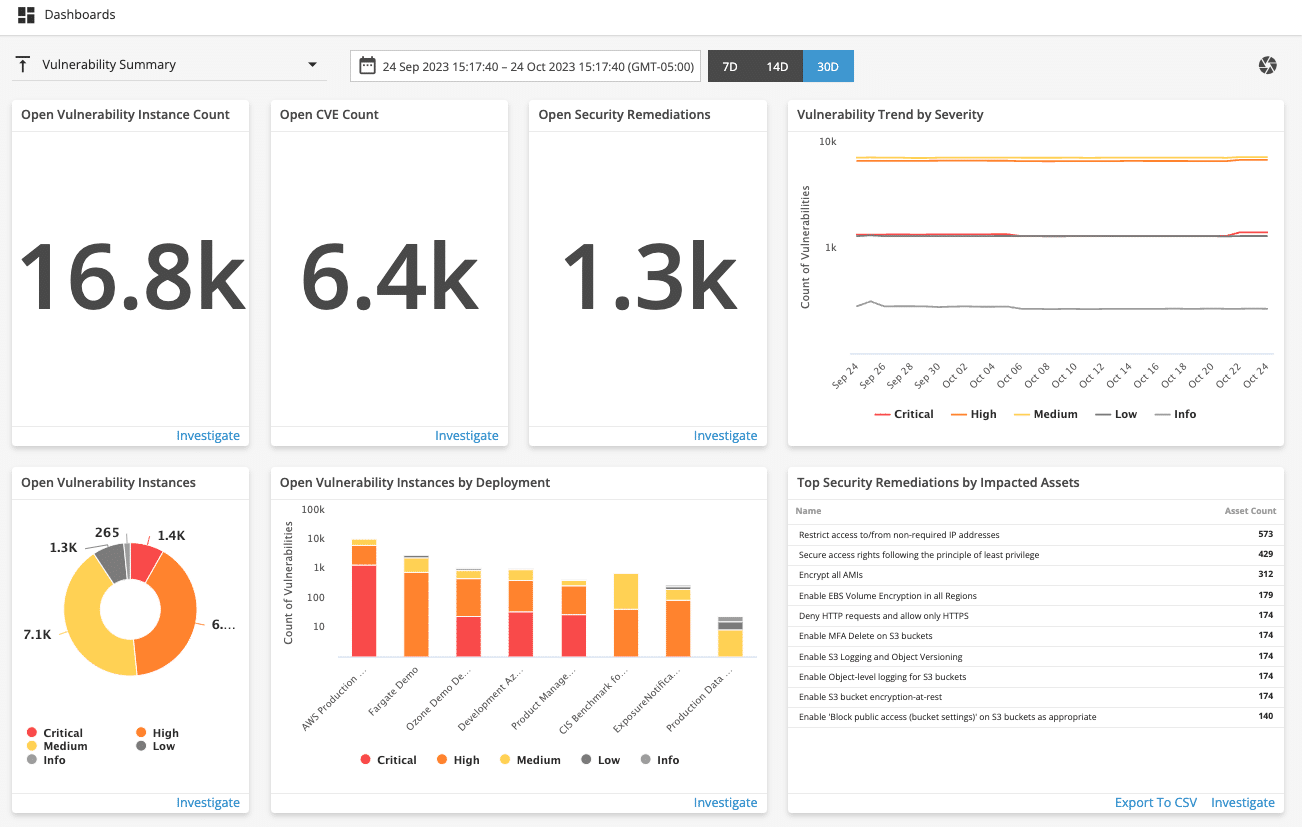Click High legend entry under donut chart
1302x827 pixels.
click(x=158, y=733)
